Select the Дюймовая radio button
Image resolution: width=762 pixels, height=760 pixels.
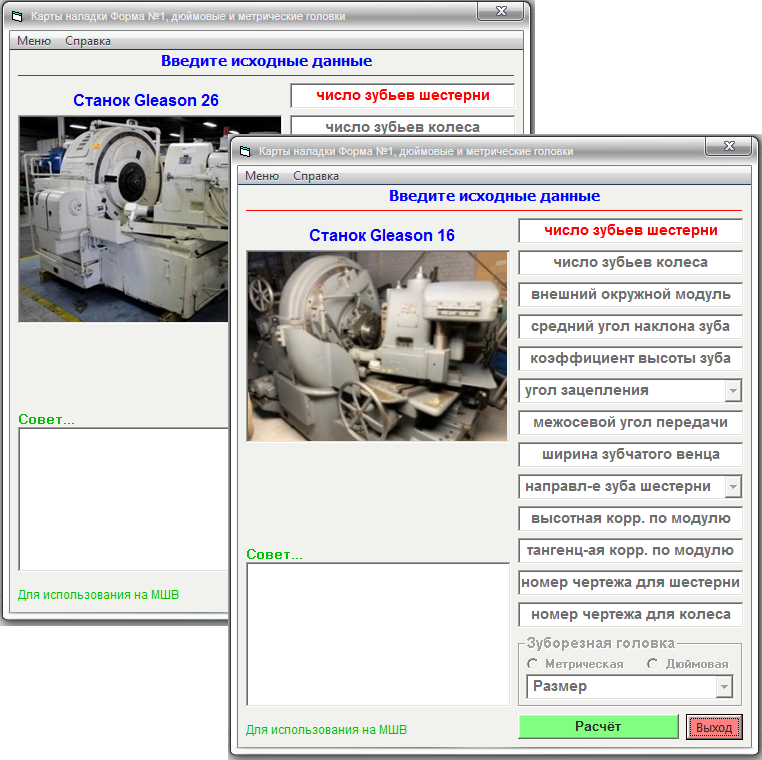pyautogui.click(x=653, y=664)
